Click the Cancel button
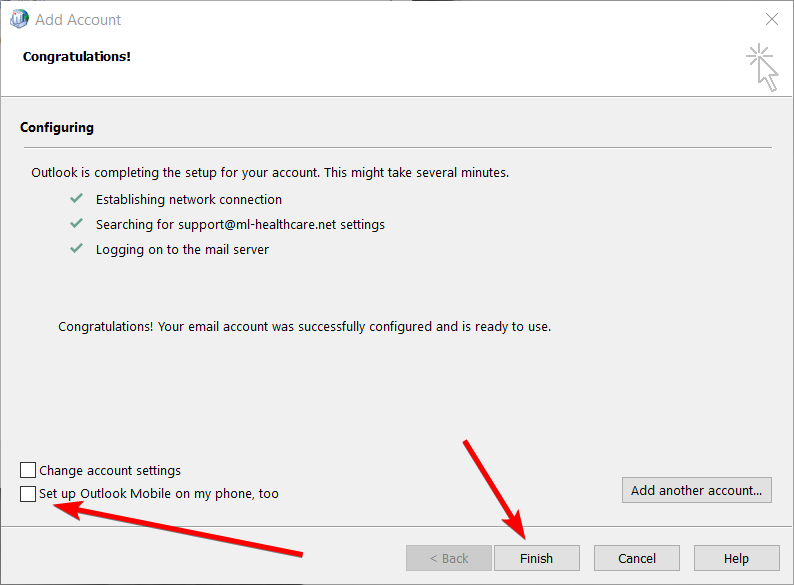 click(x=637, y=558)
